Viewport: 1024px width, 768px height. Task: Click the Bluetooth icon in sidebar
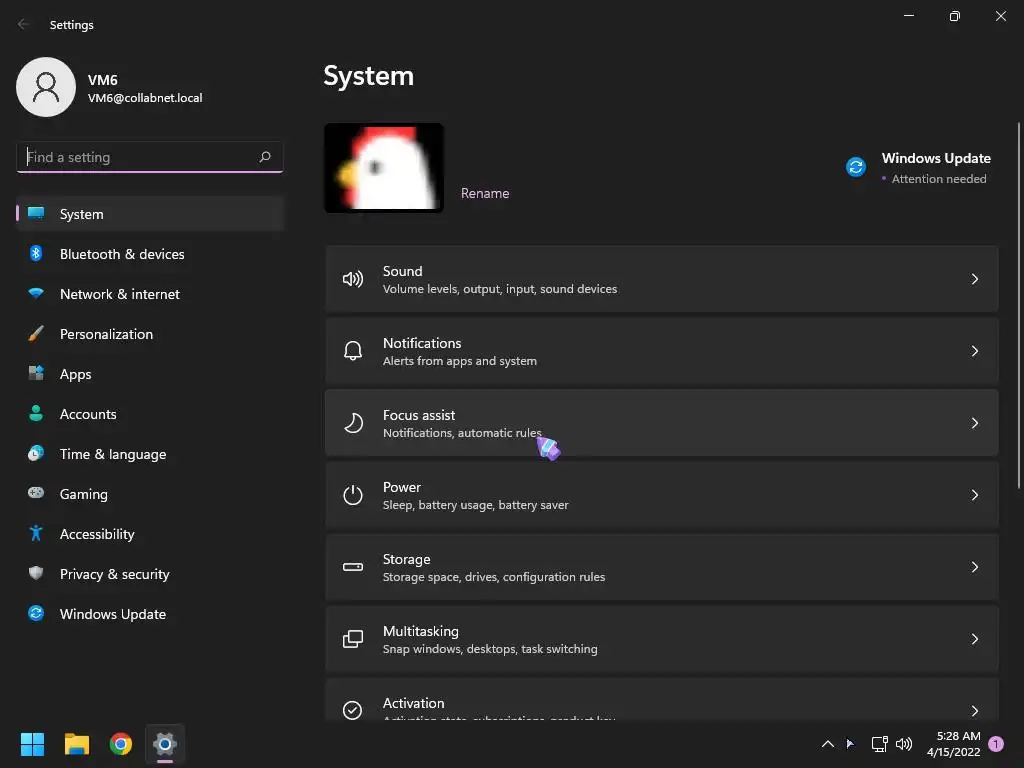point(36,253)
